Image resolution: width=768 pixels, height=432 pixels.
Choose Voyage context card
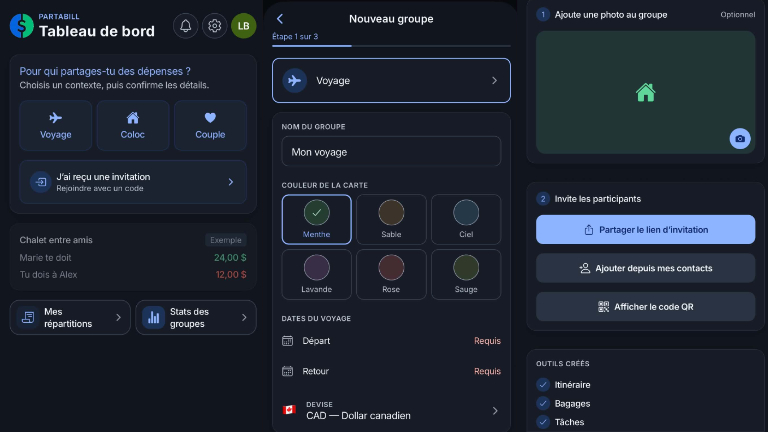pos(55,125)
